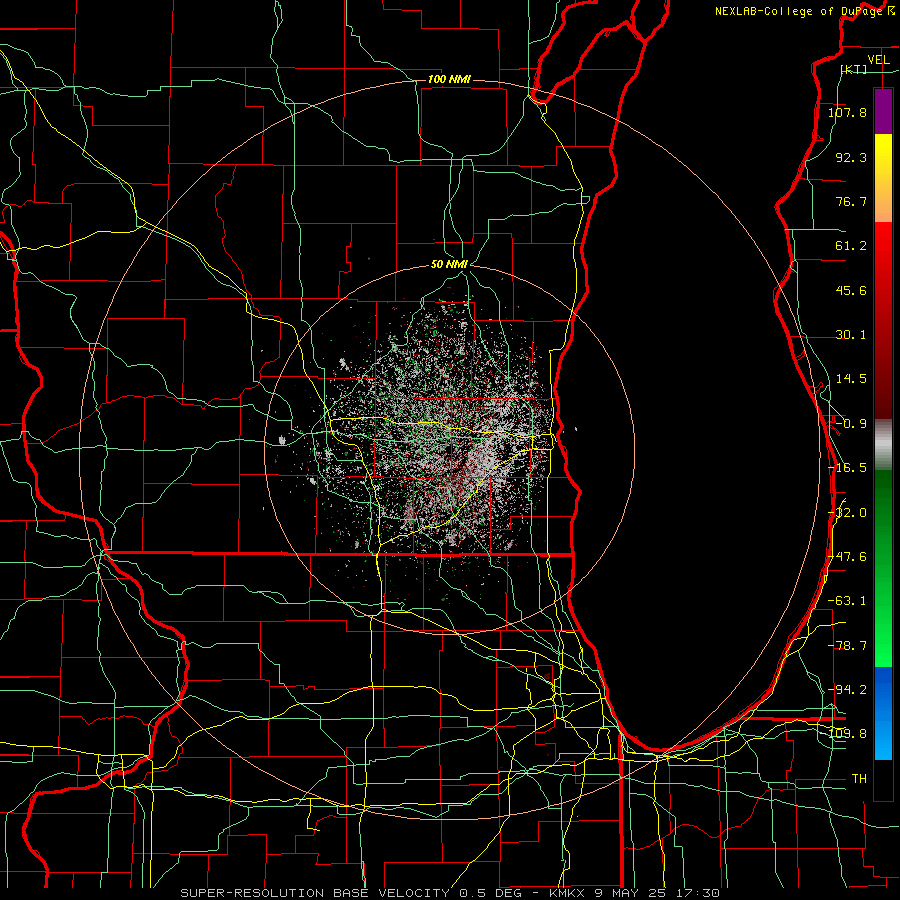Image resolution: width=900 pixels, height=900 pixels.
Task: Click the 50 NMI range ring label
Action: tap(449, 264)
